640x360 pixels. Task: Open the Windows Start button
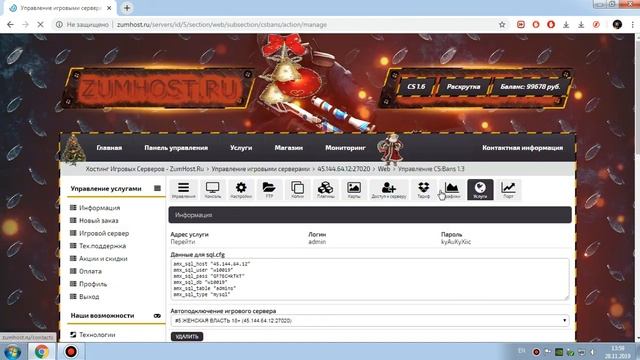(x=12, y=351)
